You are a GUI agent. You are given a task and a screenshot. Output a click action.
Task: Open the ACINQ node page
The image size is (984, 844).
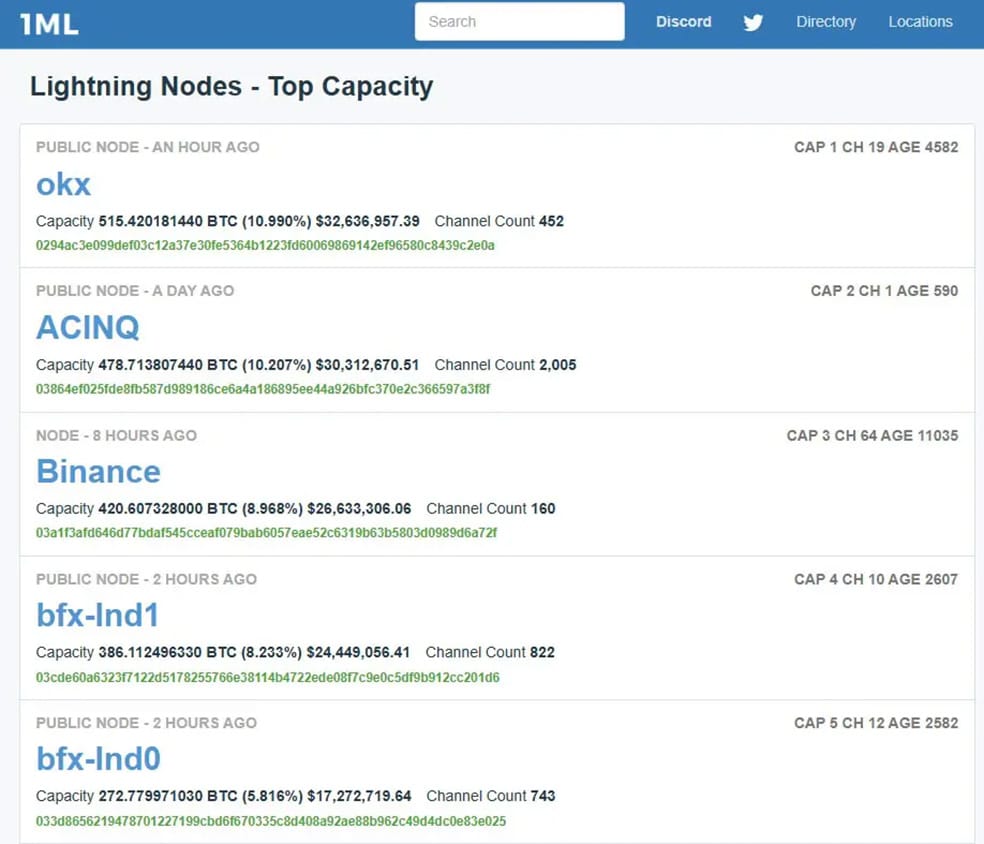click(88, 328)
